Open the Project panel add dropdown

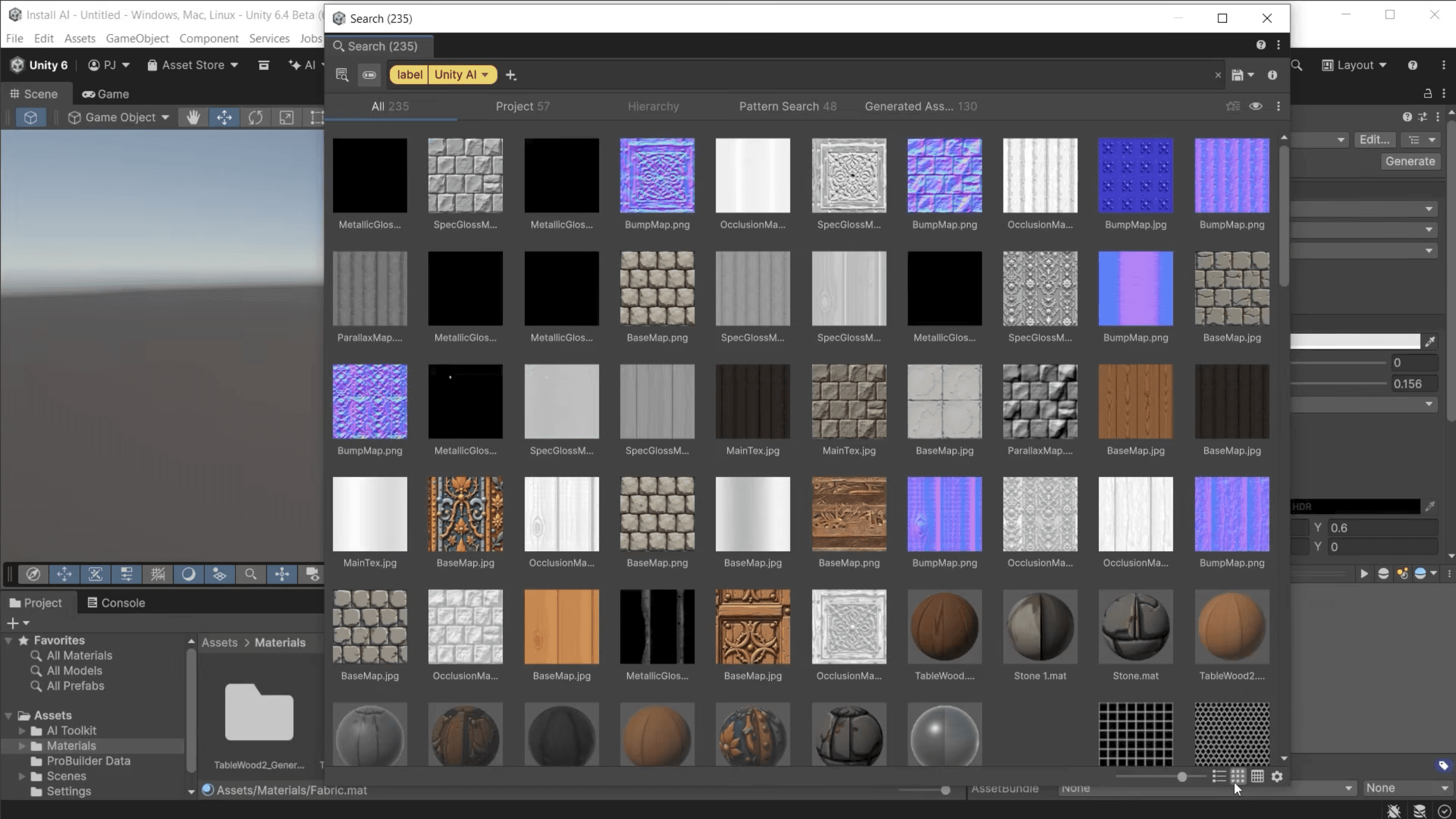click(x=18, y=623)
